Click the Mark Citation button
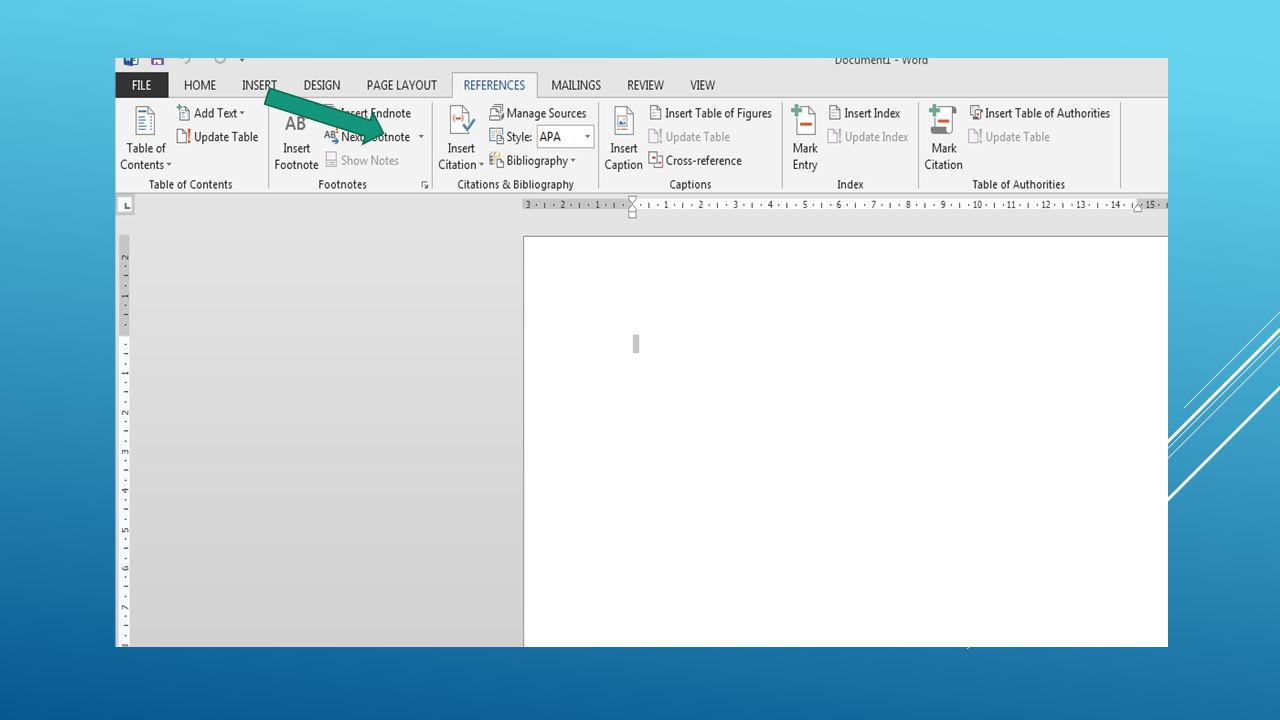 [x=943, y=138]
